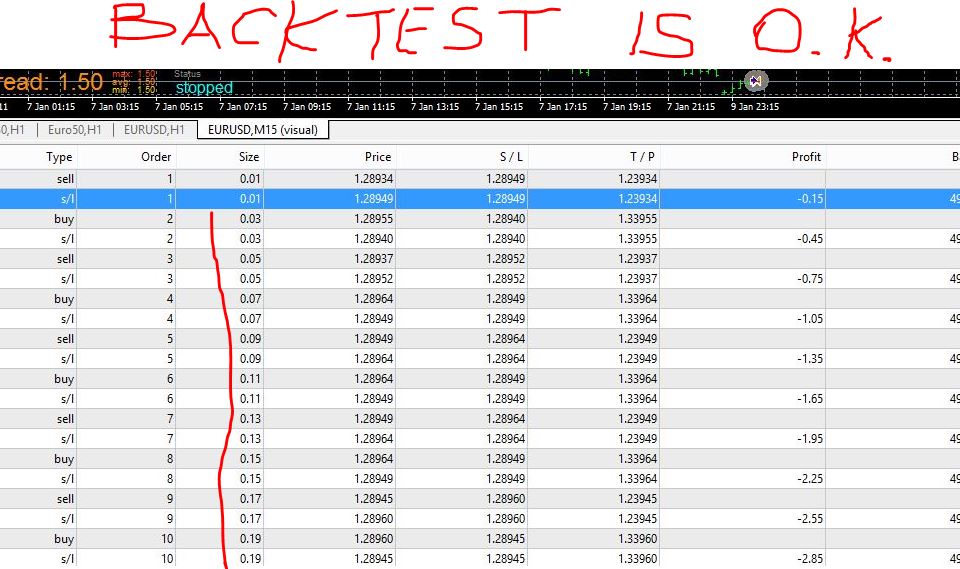This screenshot has height=569, width=960.
Task: Select the size cell 0.07 in buy row
Action: click(x=250, y=299)
